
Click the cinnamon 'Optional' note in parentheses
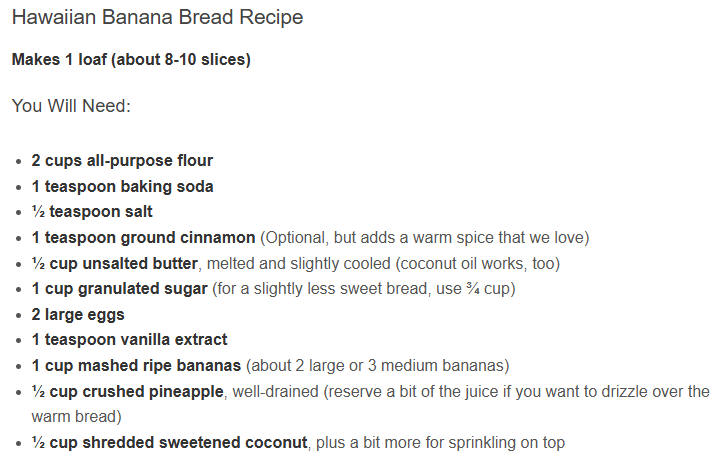425,238
